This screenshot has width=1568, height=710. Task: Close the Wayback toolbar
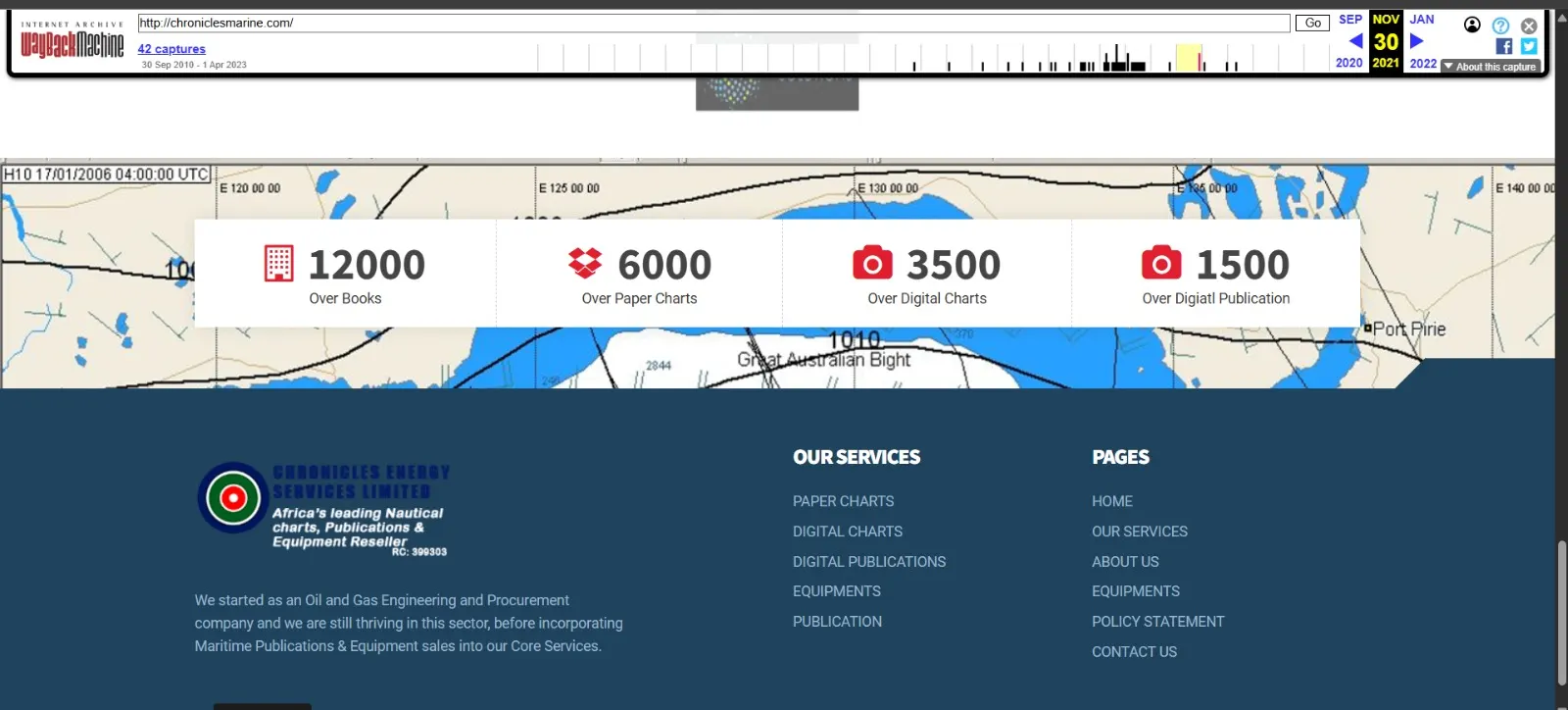tap(1529, 25)
